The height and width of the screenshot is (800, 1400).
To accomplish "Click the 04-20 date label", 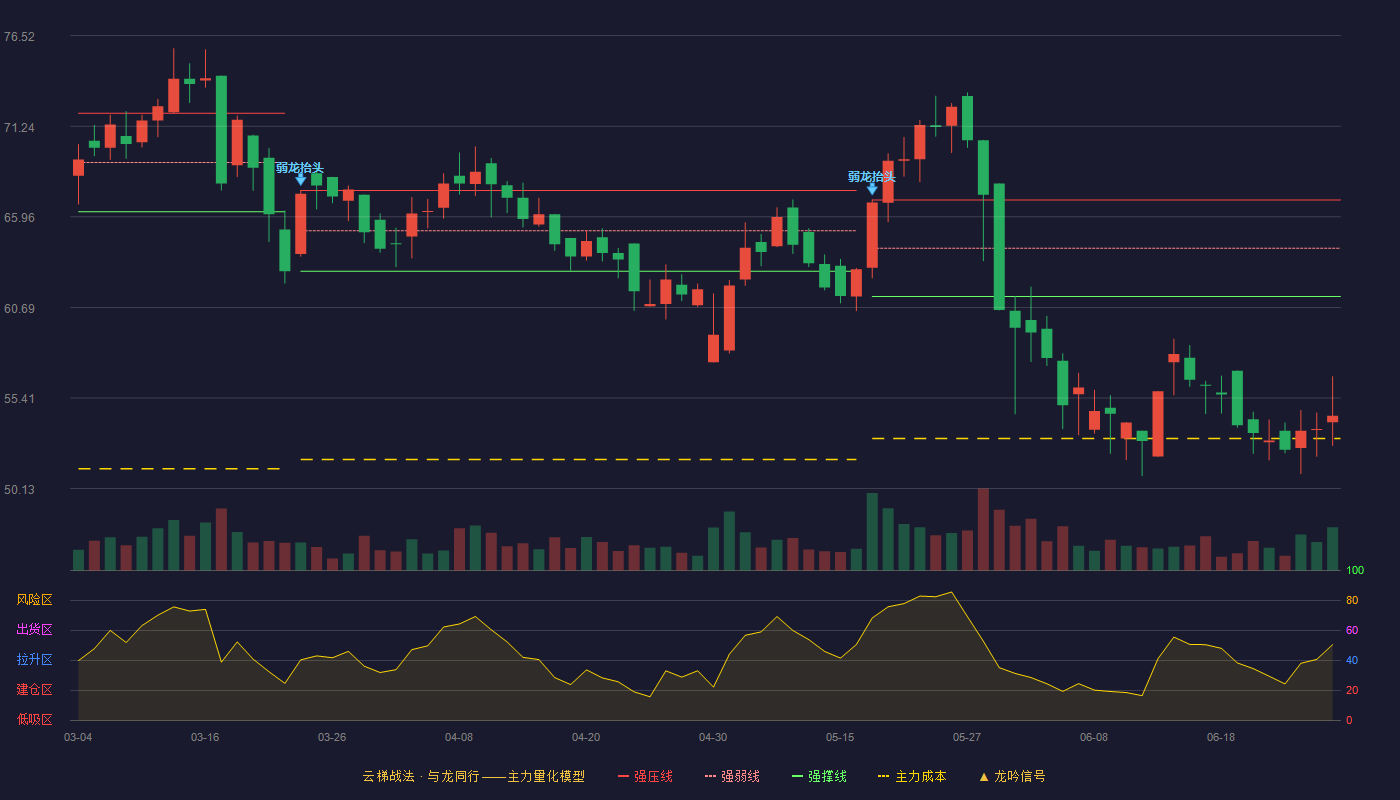I will point(586,737).
